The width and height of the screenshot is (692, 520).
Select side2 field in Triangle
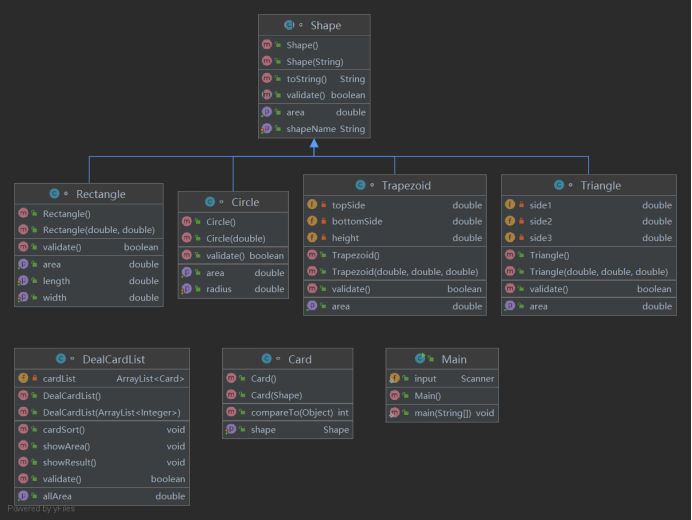point(589,221)
